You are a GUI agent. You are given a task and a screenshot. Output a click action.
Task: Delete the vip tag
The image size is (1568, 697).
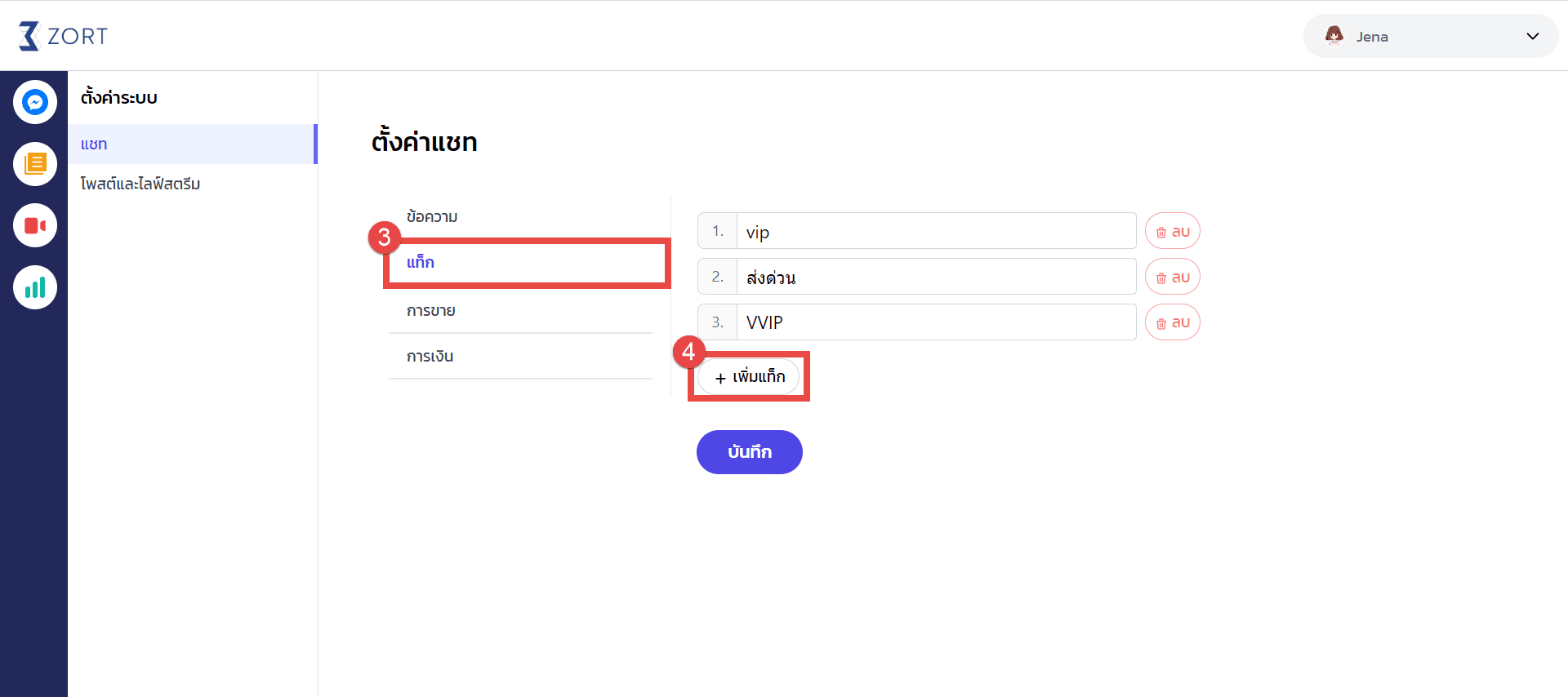(1172, 231)
